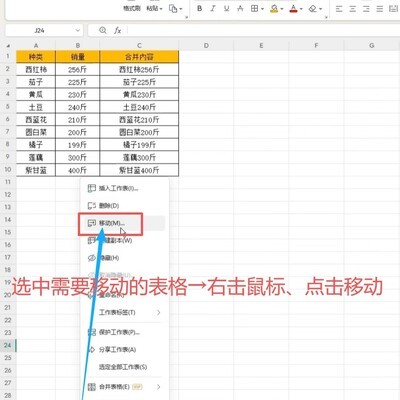Expand the 工作表标签(T) submenu arrow
Screen dimensions: 400x400
pos(159,313)
